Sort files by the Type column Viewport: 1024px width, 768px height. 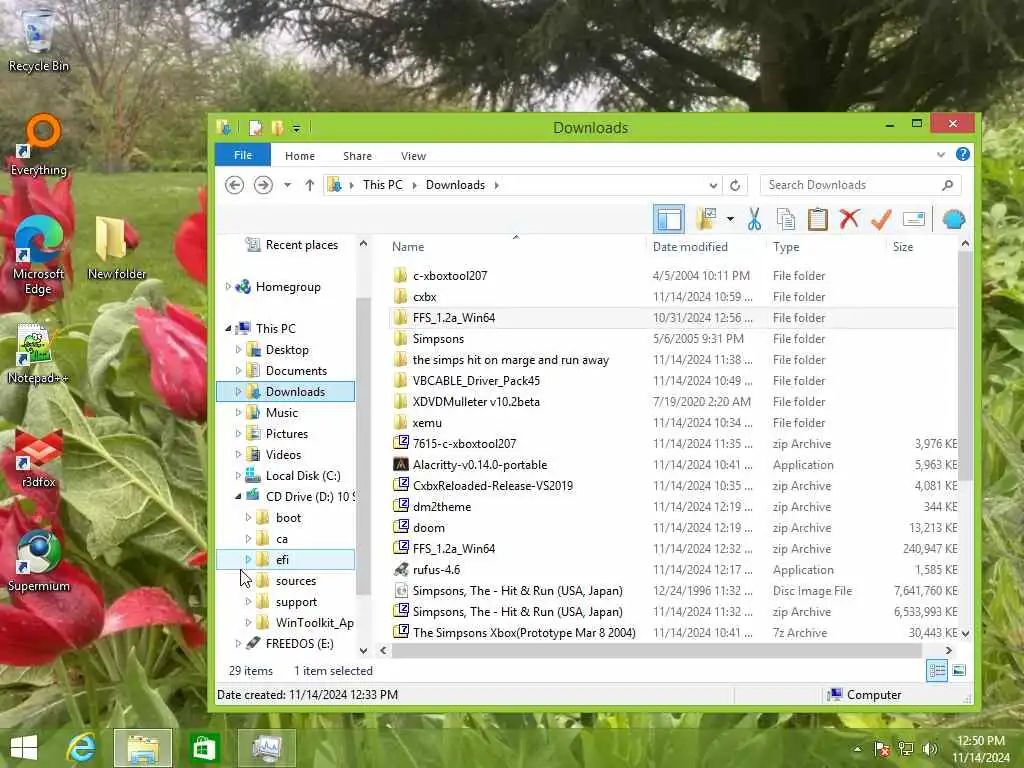click(x=786, y=247)
